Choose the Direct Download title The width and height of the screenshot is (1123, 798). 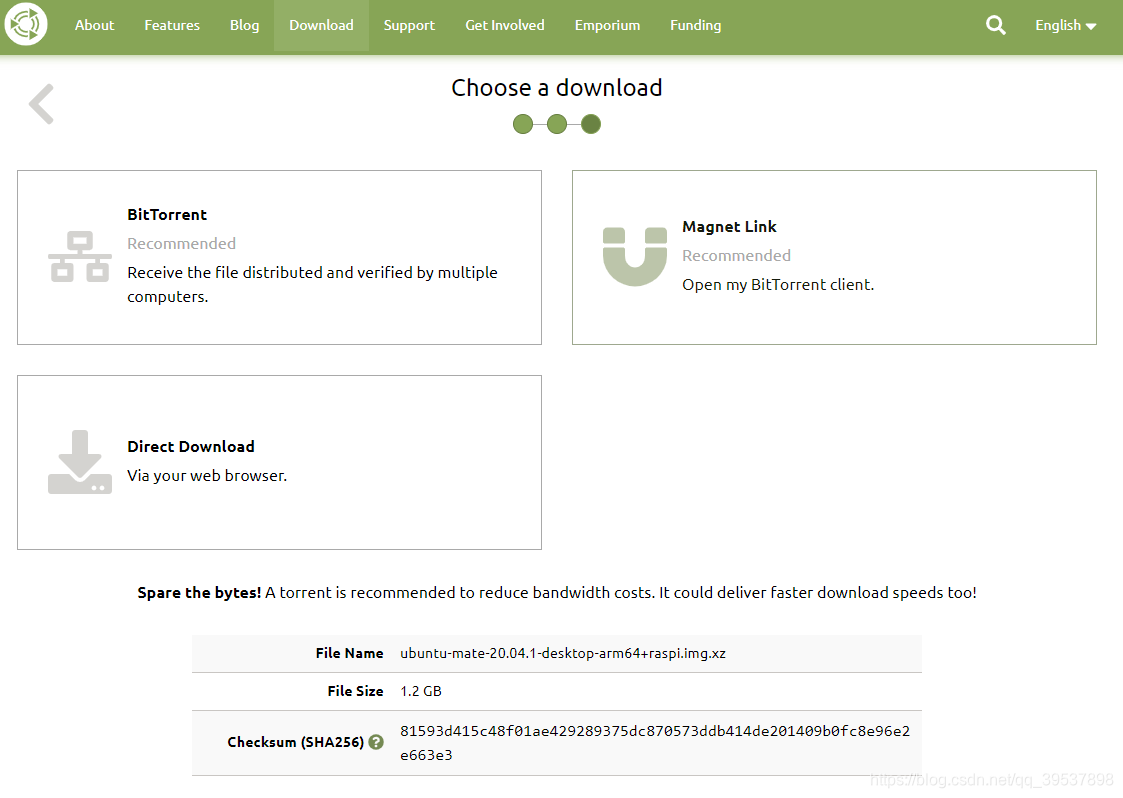point(191,446)
